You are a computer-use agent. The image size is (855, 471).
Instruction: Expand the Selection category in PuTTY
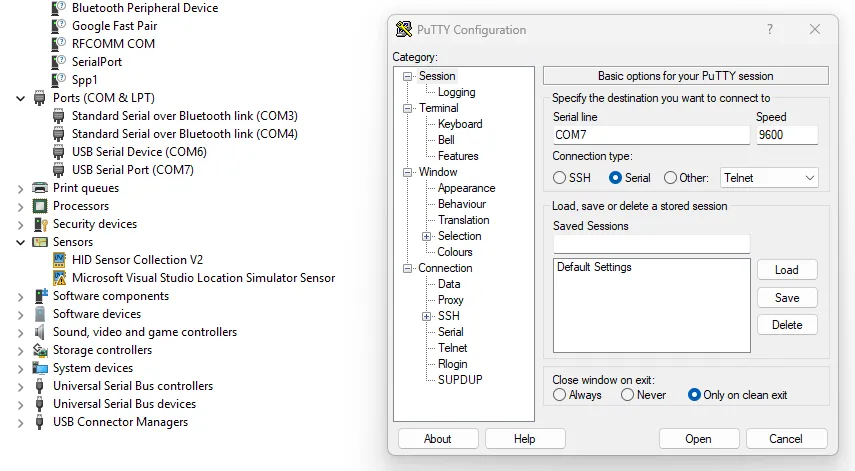tap(426, 237)
